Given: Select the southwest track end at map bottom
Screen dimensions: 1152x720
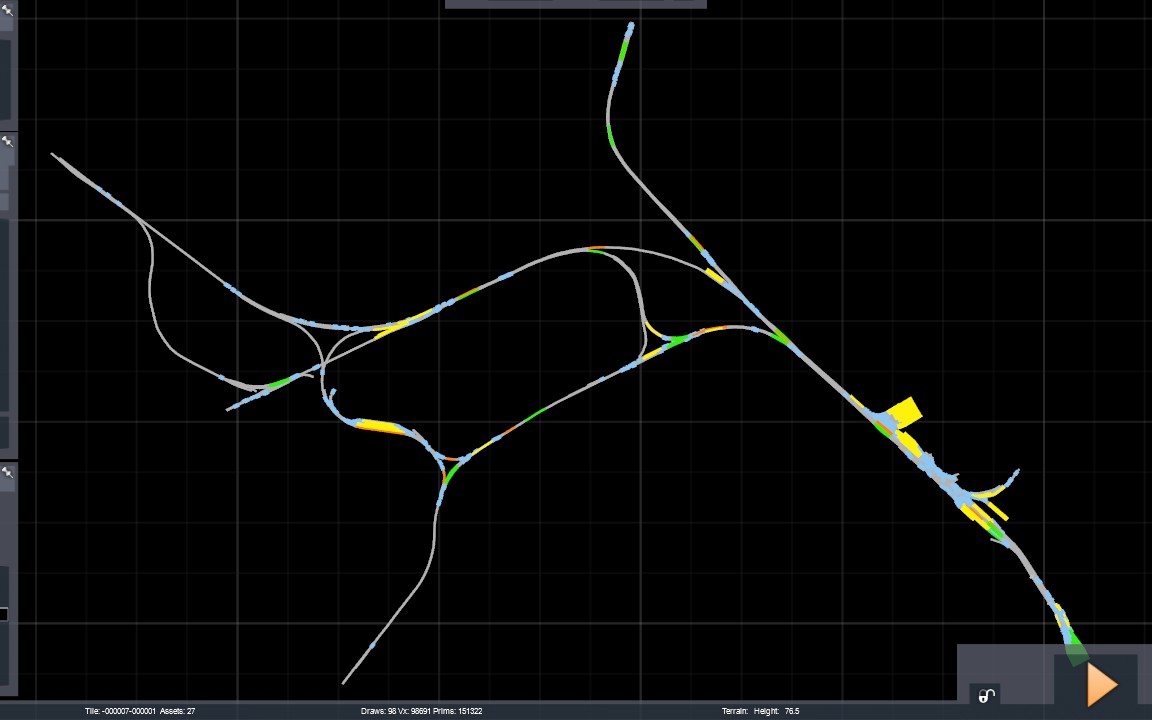Looking at the screenshot, I should pos(345,680).
